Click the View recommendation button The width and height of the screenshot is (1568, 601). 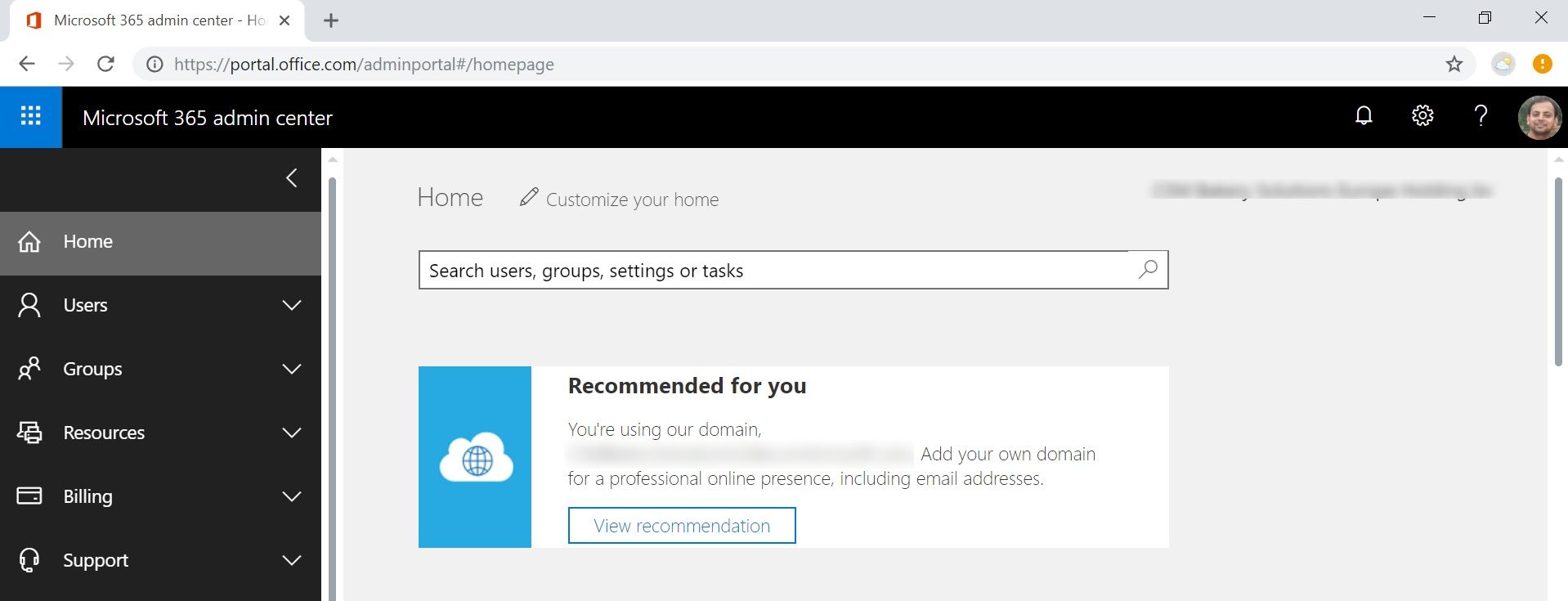(x=682, y=525)
